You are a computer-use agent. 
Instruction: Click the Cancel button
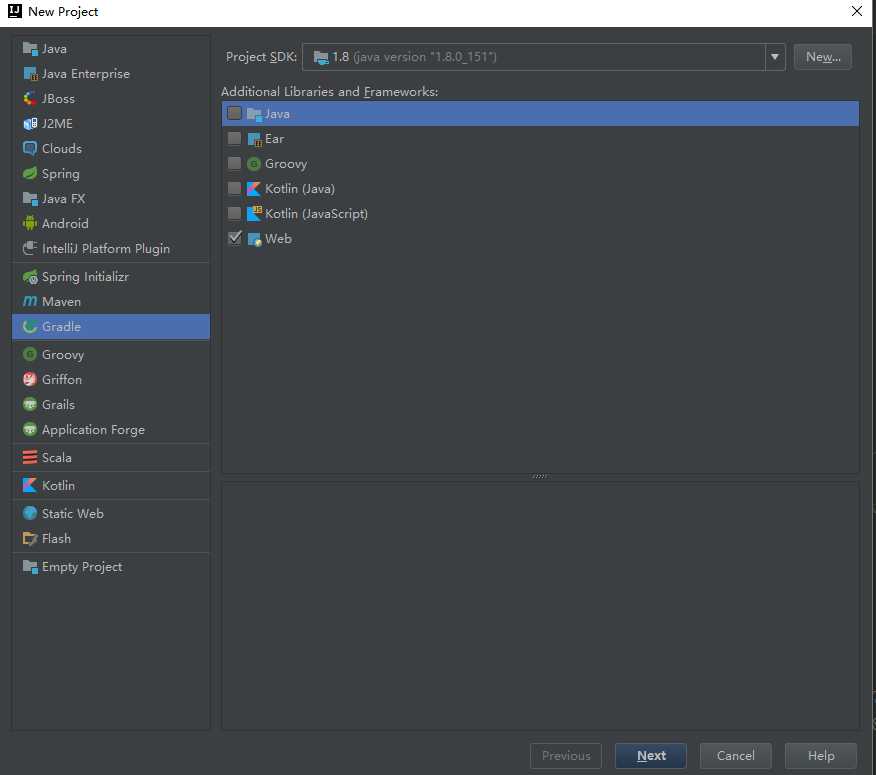click(736, 755)
